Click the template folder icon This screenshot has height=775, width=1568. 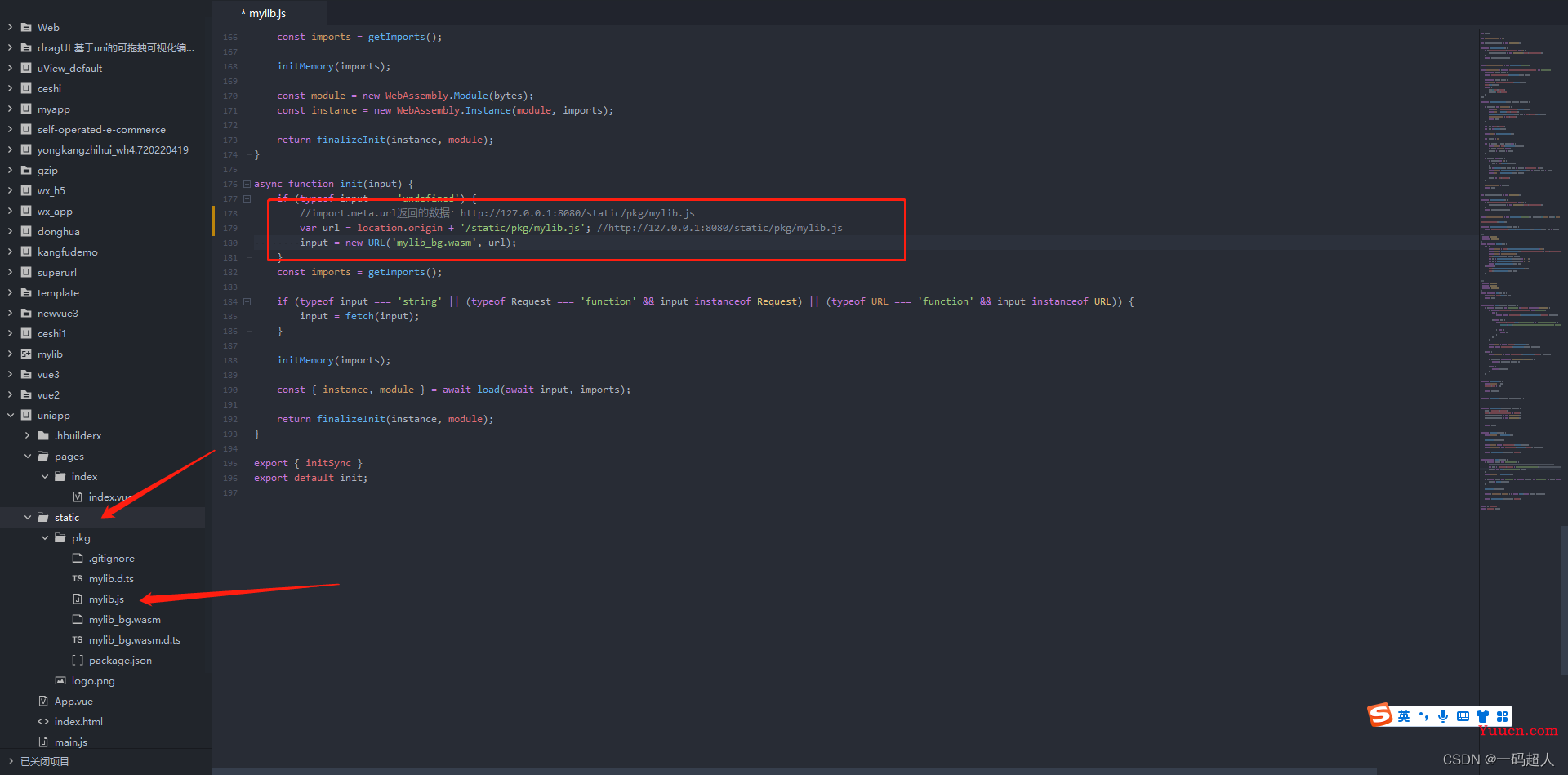click(26, 292)
